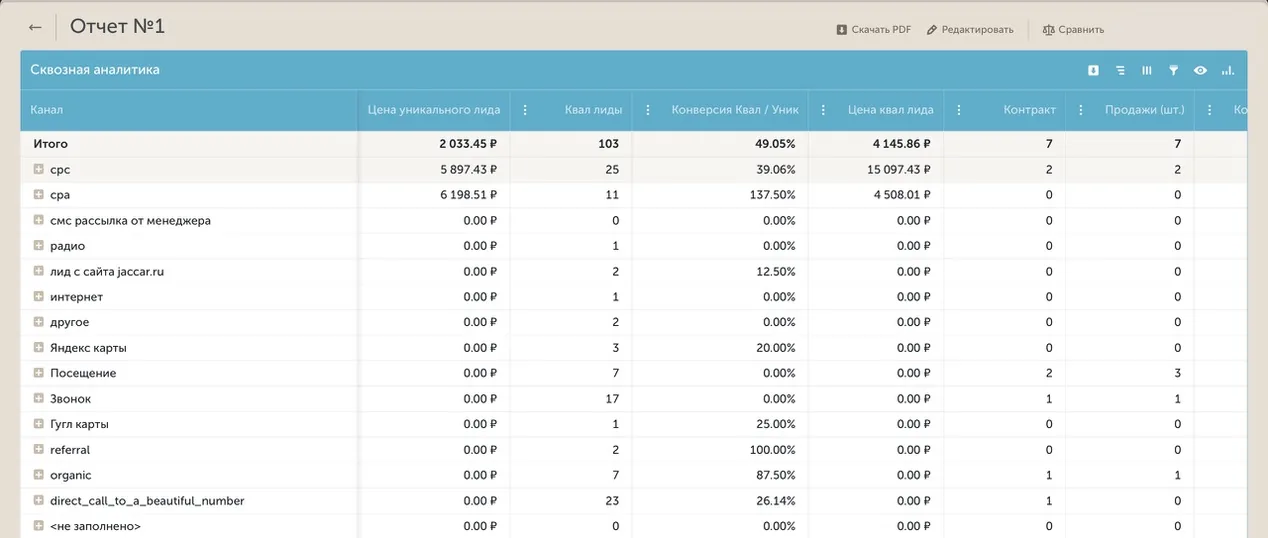Click the Отчет №1 report title

coord(117,27)
